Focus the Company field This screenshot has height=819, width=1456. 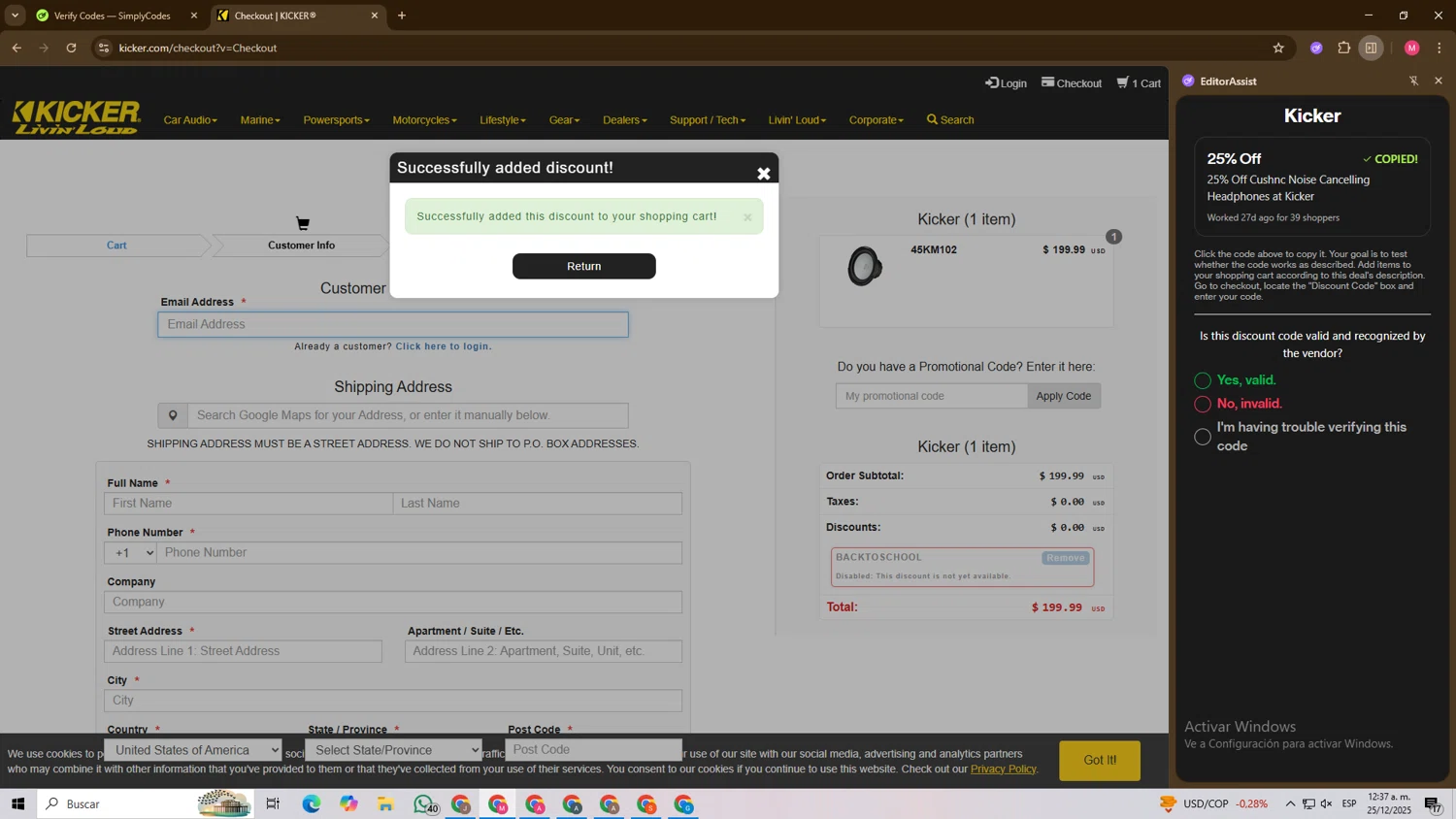tap(393, 603)
